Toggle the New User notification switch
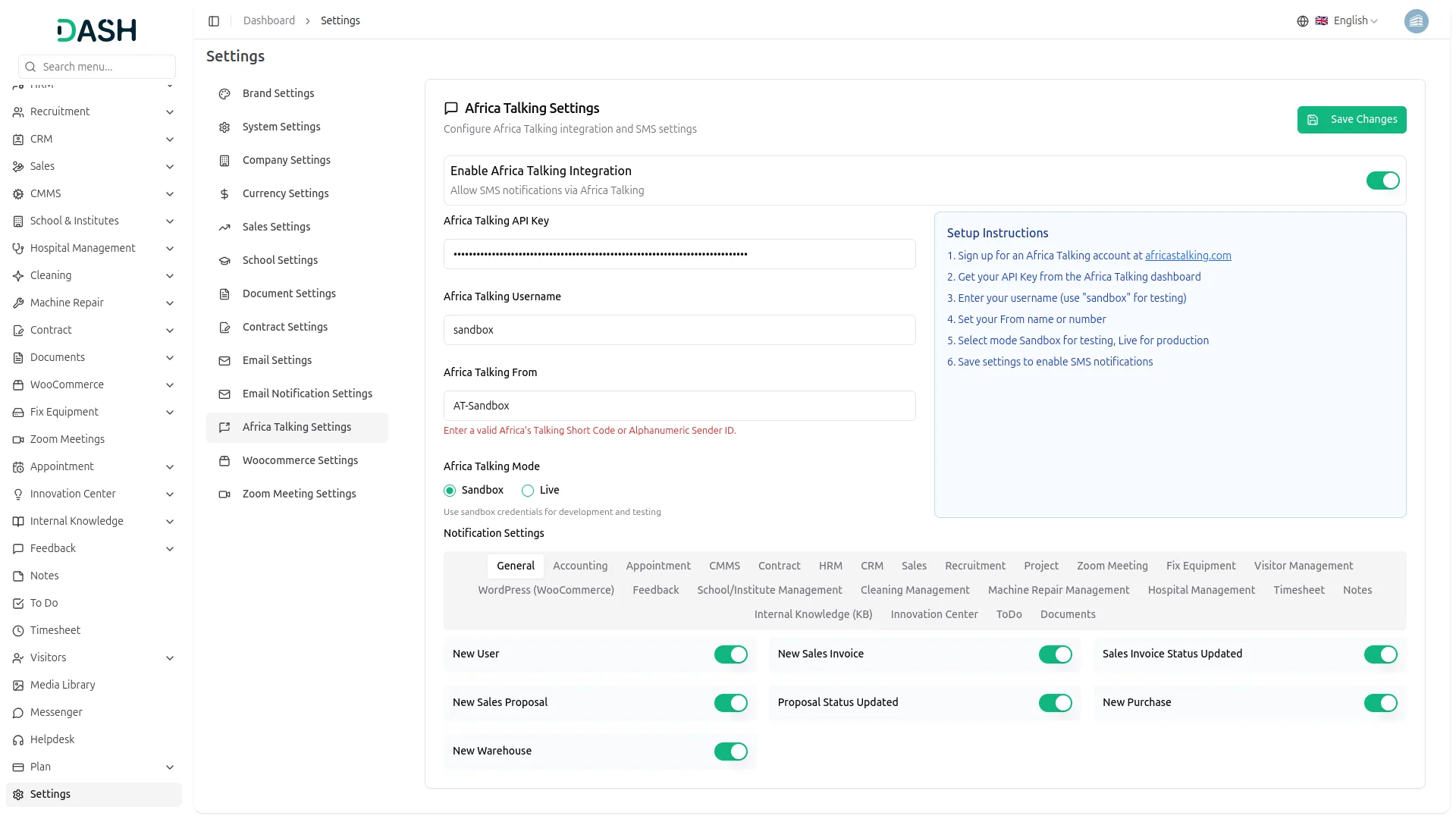The width and height of the screenshot is (1456, 819). [x=731, y=654]
